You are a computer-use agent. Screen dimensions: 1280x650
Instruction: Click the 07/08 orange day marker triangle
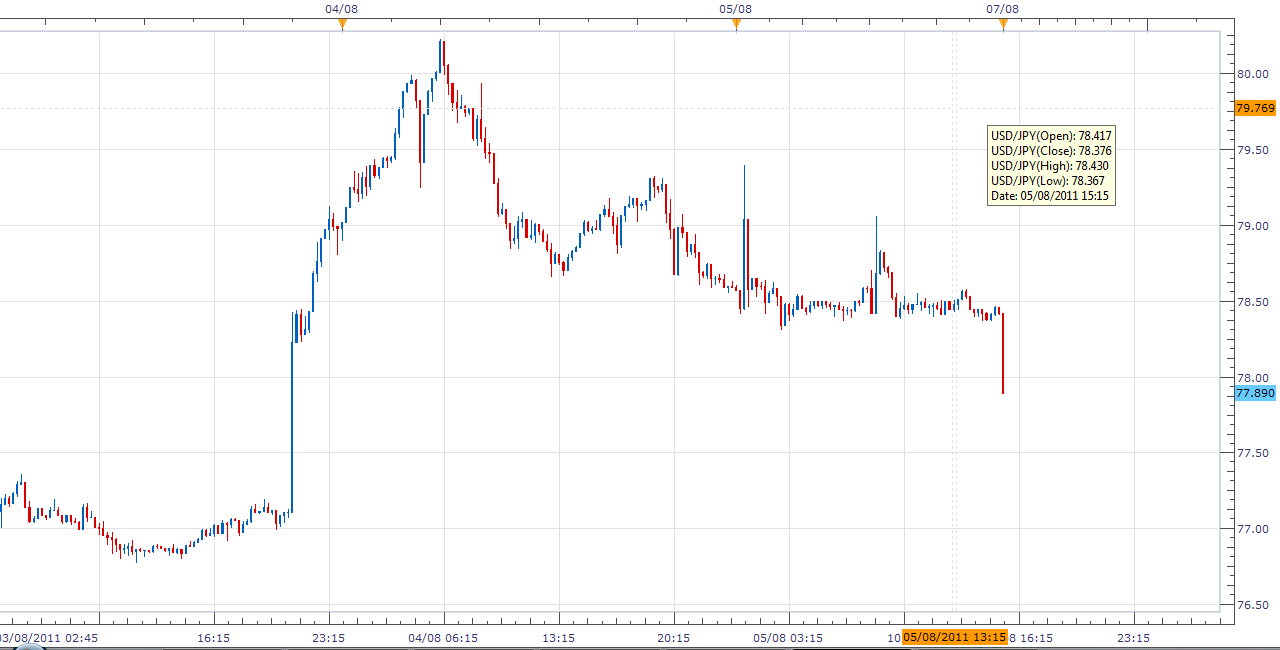(1003, 25)
